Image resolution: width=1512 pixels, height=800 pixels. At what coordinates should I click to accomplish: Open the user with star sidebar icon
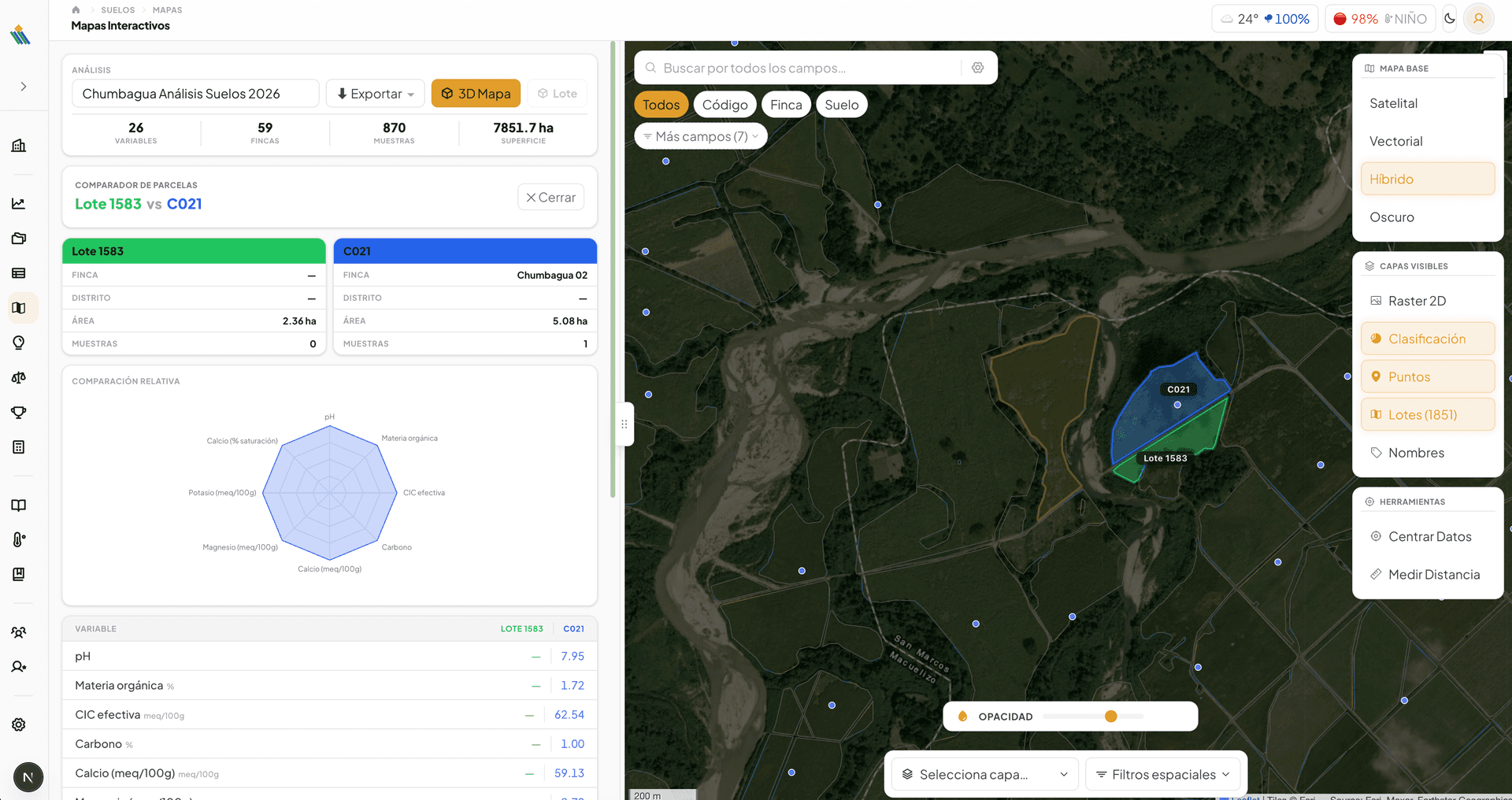click(x=19, y=667)
